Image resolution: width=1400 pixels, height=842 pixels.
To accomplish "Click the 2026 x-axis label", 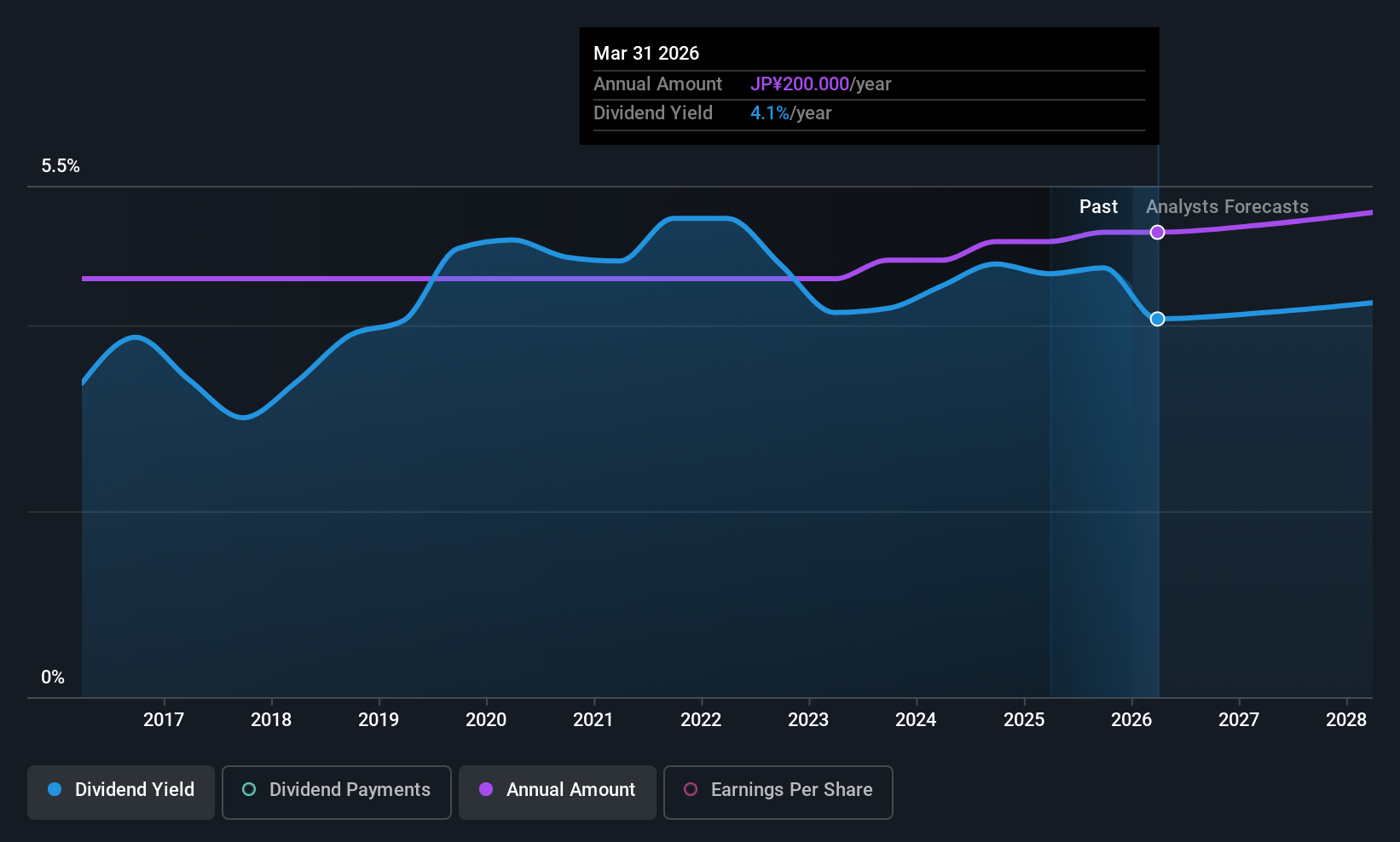I will [x=1131, y=720].
